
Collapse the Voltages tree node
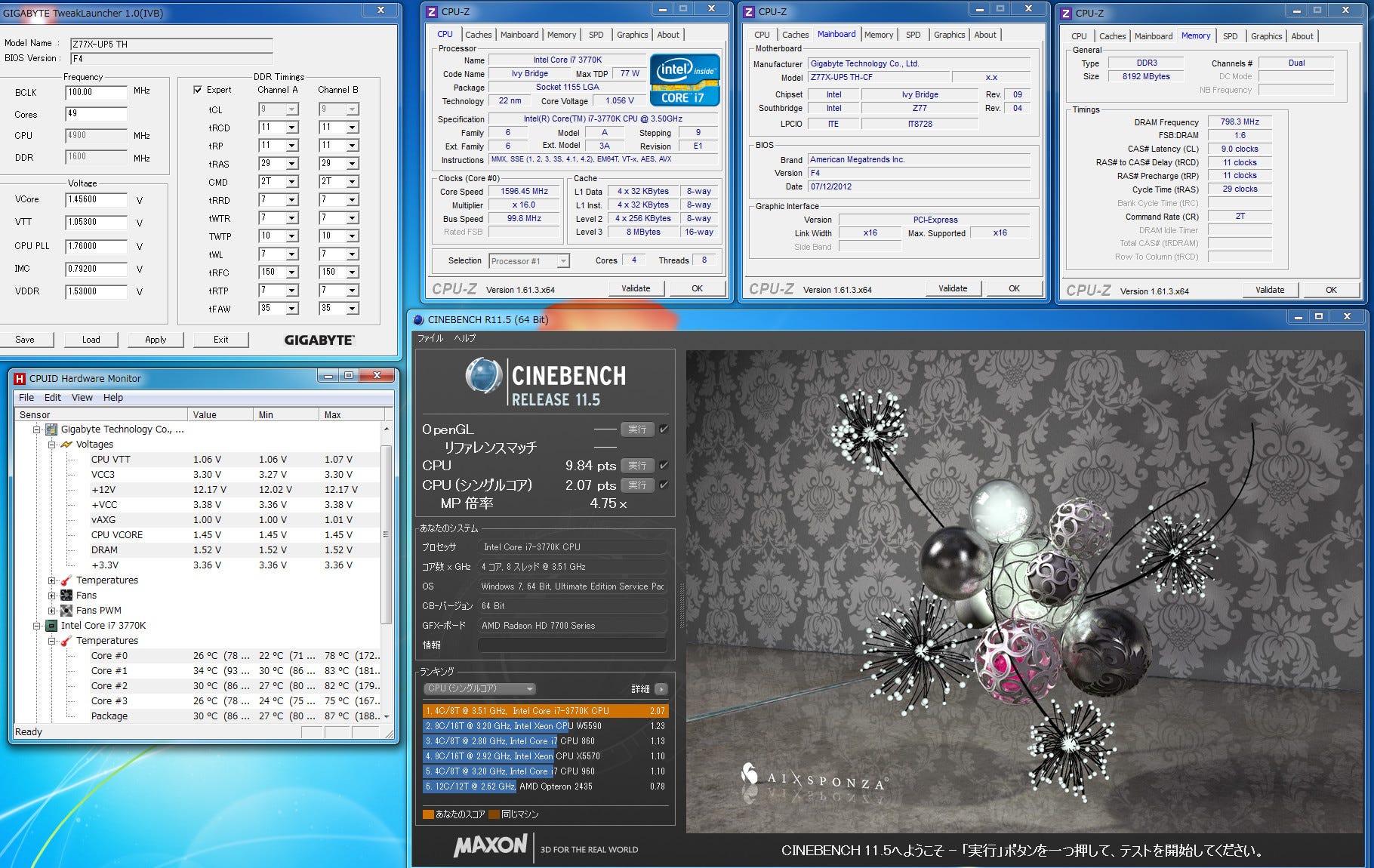tap(51, 445)
